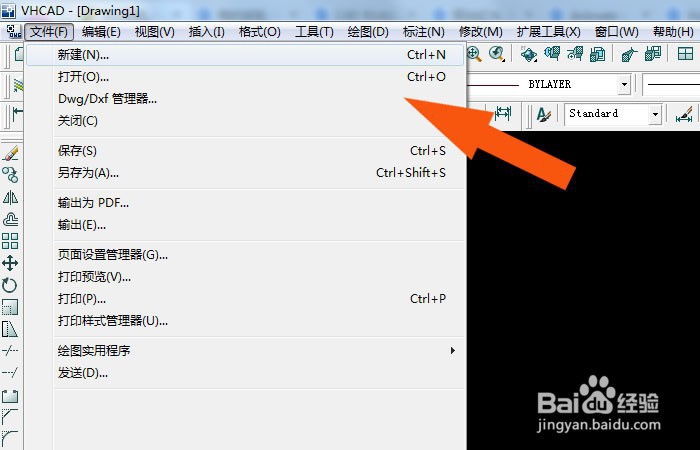Image resolution: width=700 pixels, height=450 pixels.
Task: Select the Trim tool
Action: (x=10, y=350)
